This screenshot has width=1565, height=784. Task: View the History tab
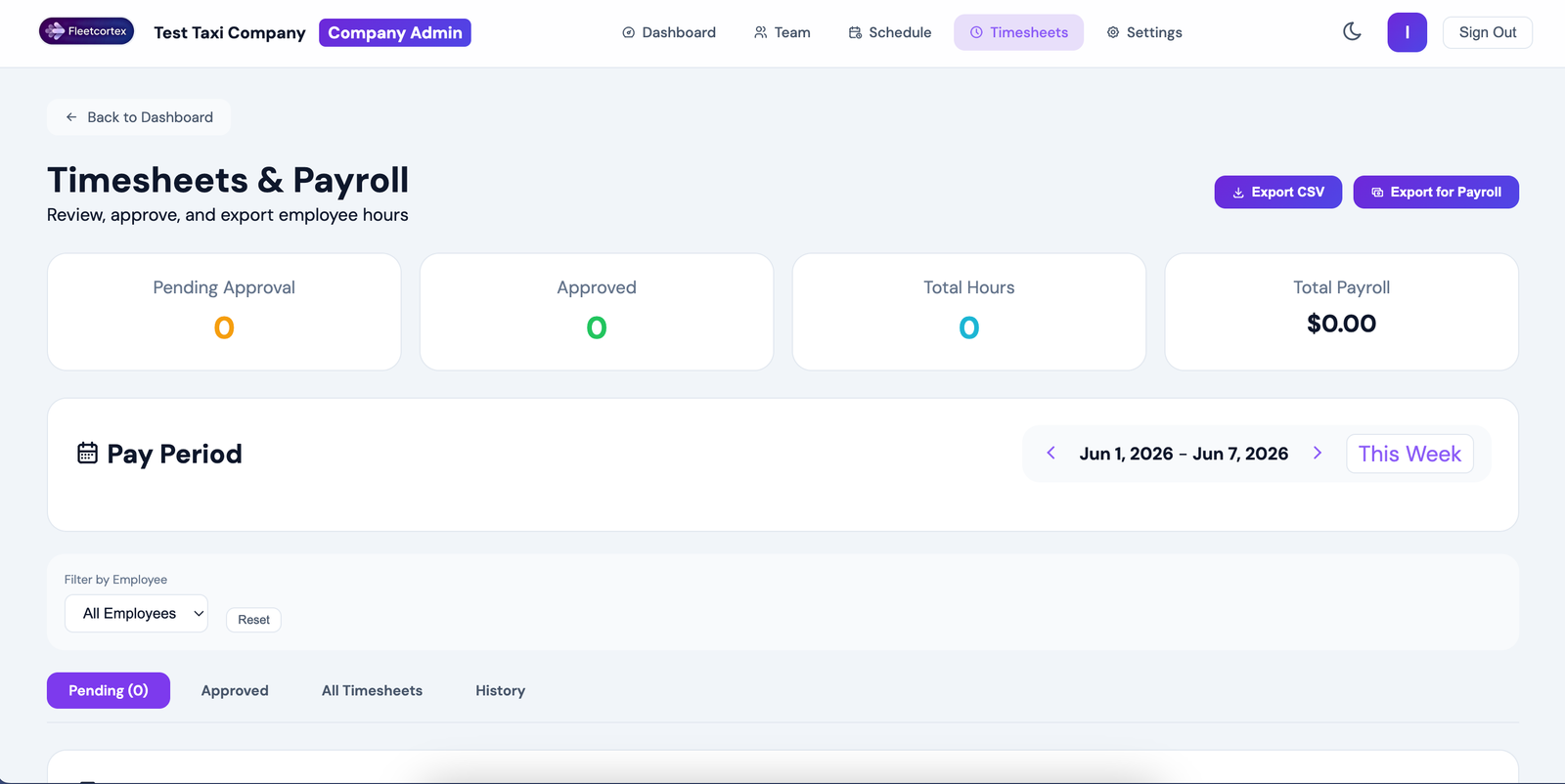[500, 690]
